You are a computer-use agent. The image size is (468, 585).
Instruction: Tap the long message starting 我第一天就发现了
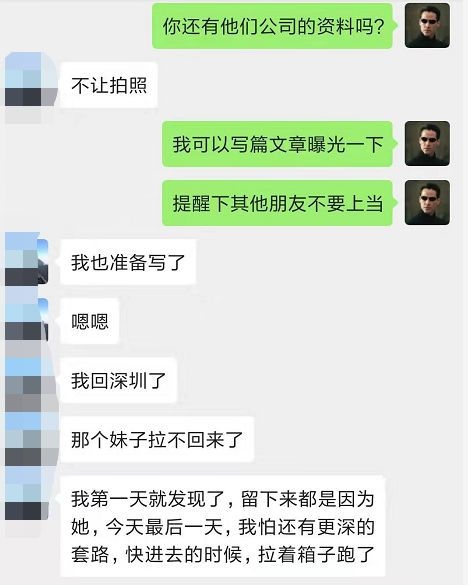(223, 526)
